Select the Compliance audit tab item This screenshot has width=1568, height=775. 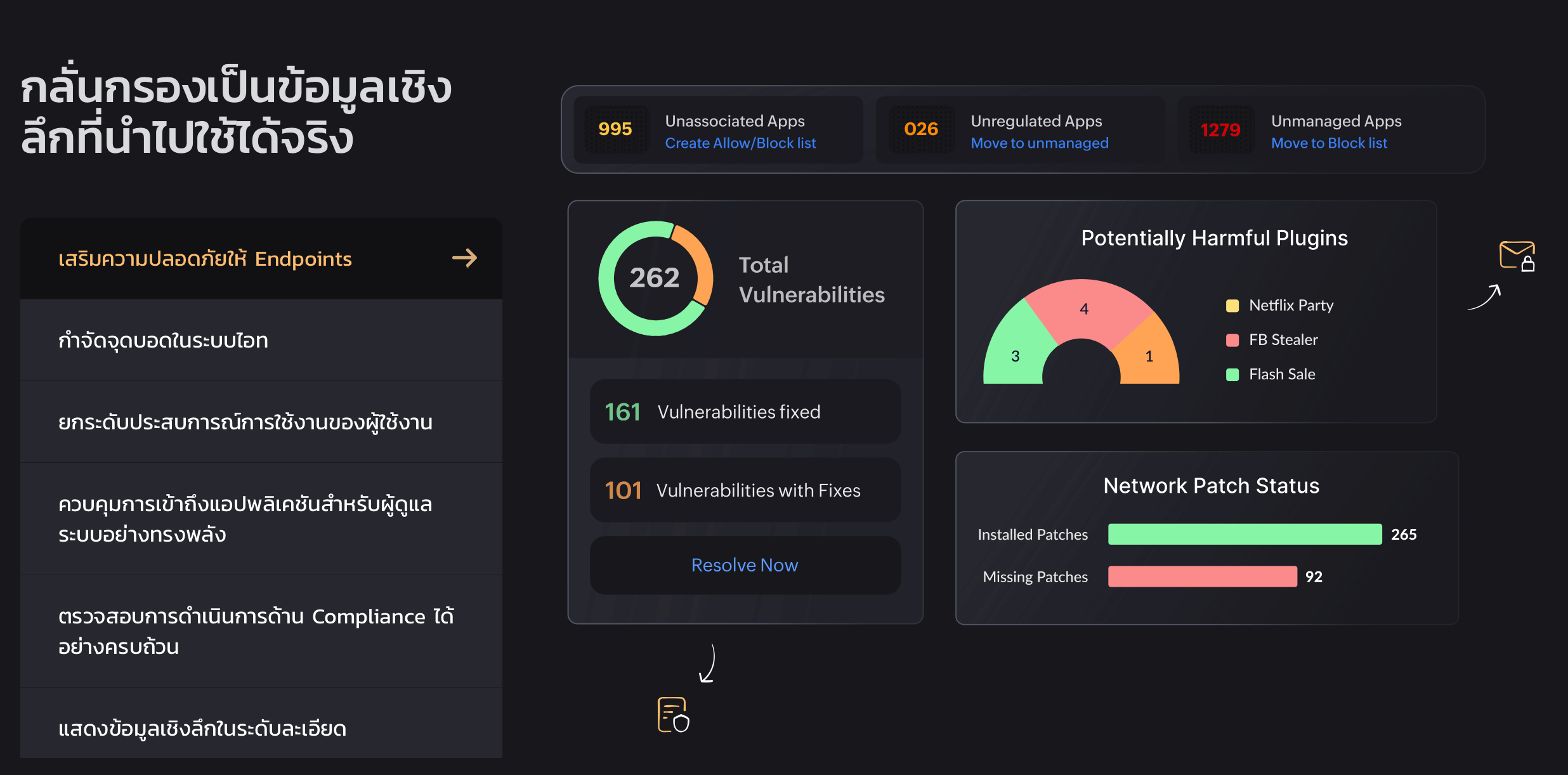(256, 631)
